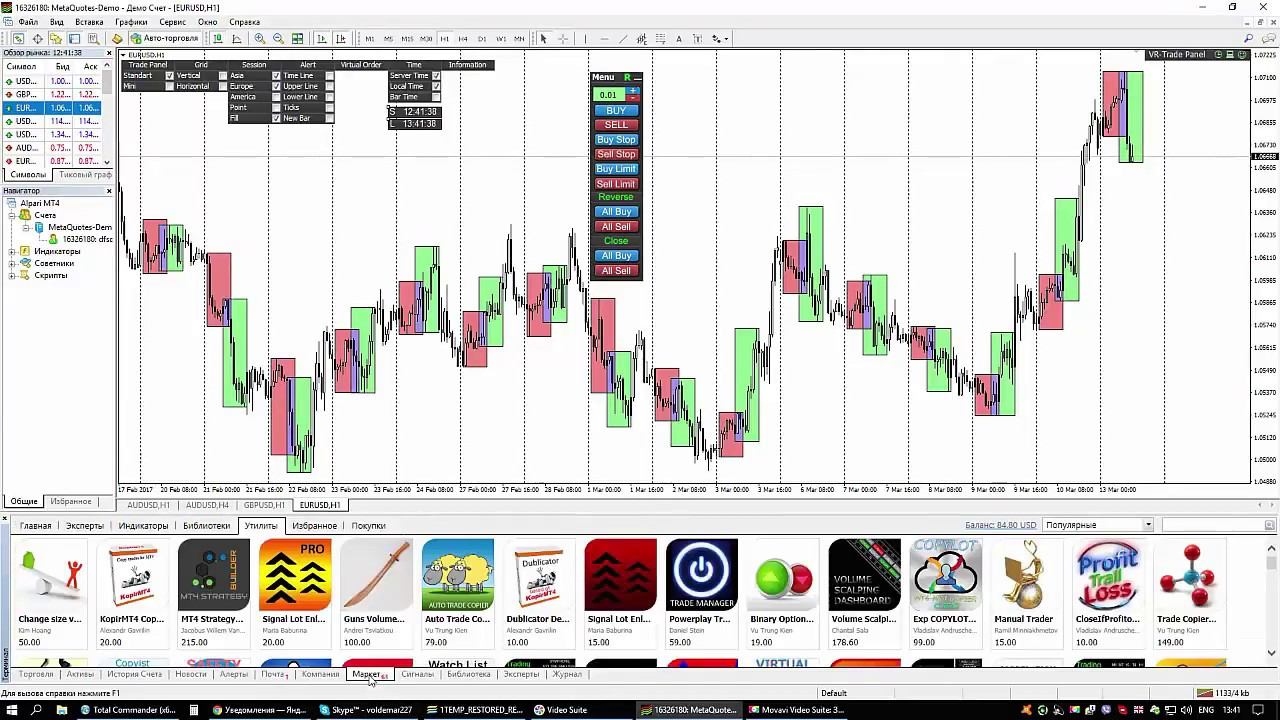The image size is (1280, 720).
Task: Click the BUY button in trade panel
Action: point(616,110)
